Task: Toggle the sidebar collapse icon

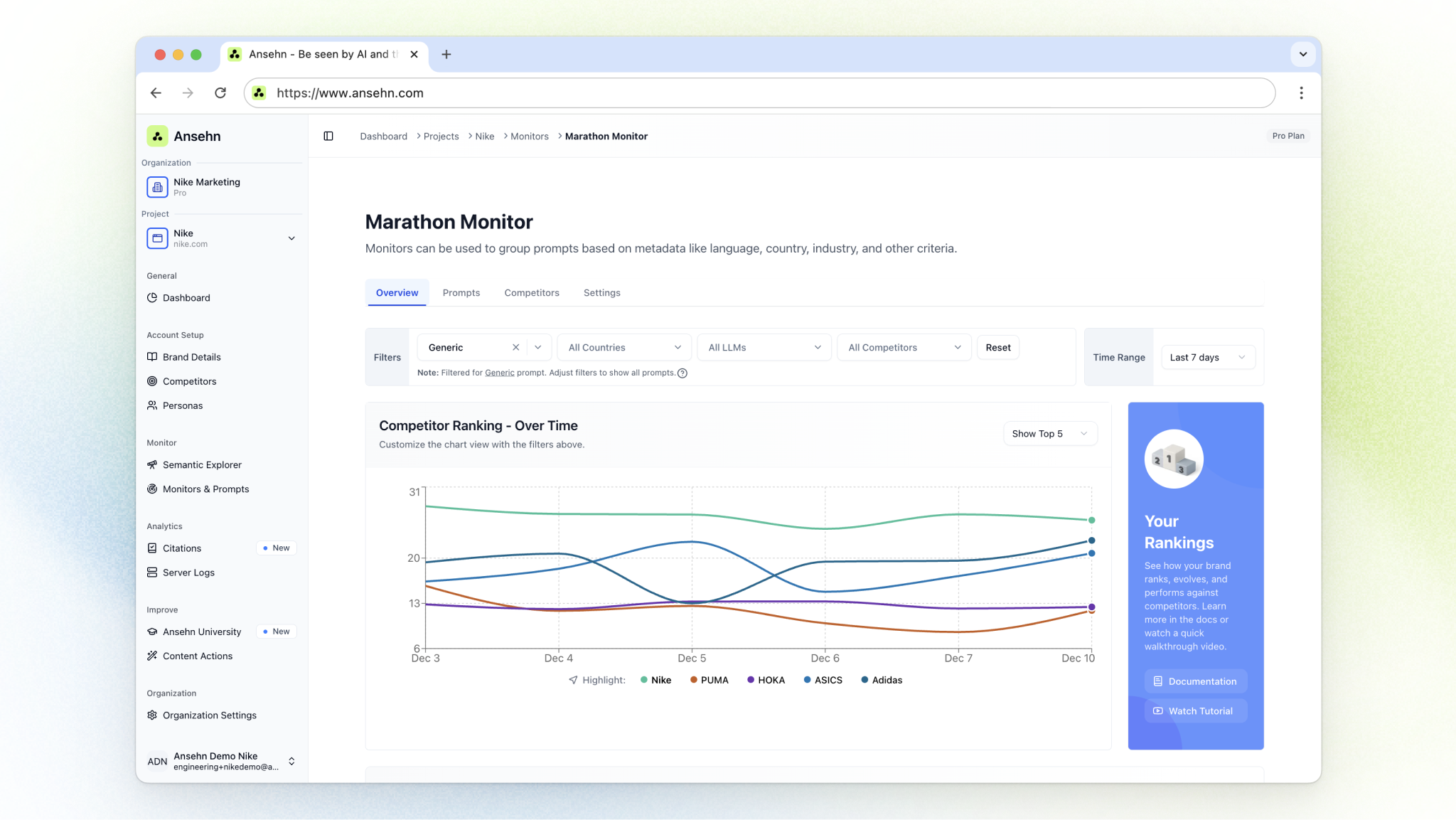Action: [328, 136]
